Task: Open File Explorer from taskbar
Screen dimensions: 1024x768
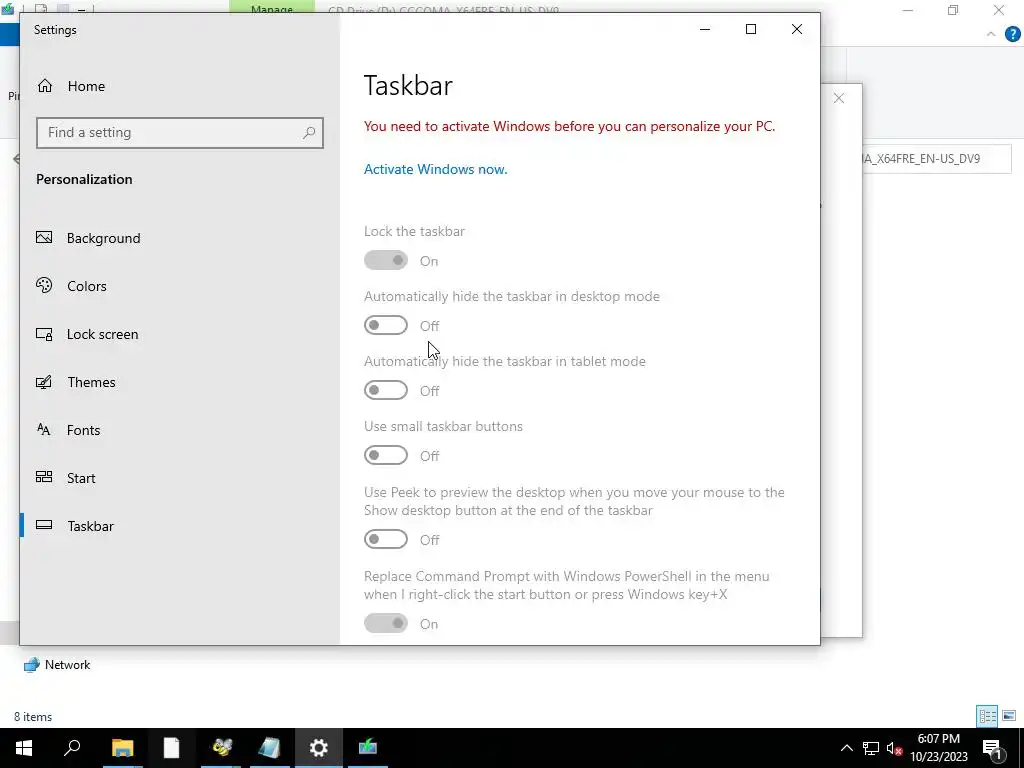Action: coord(122,748)
